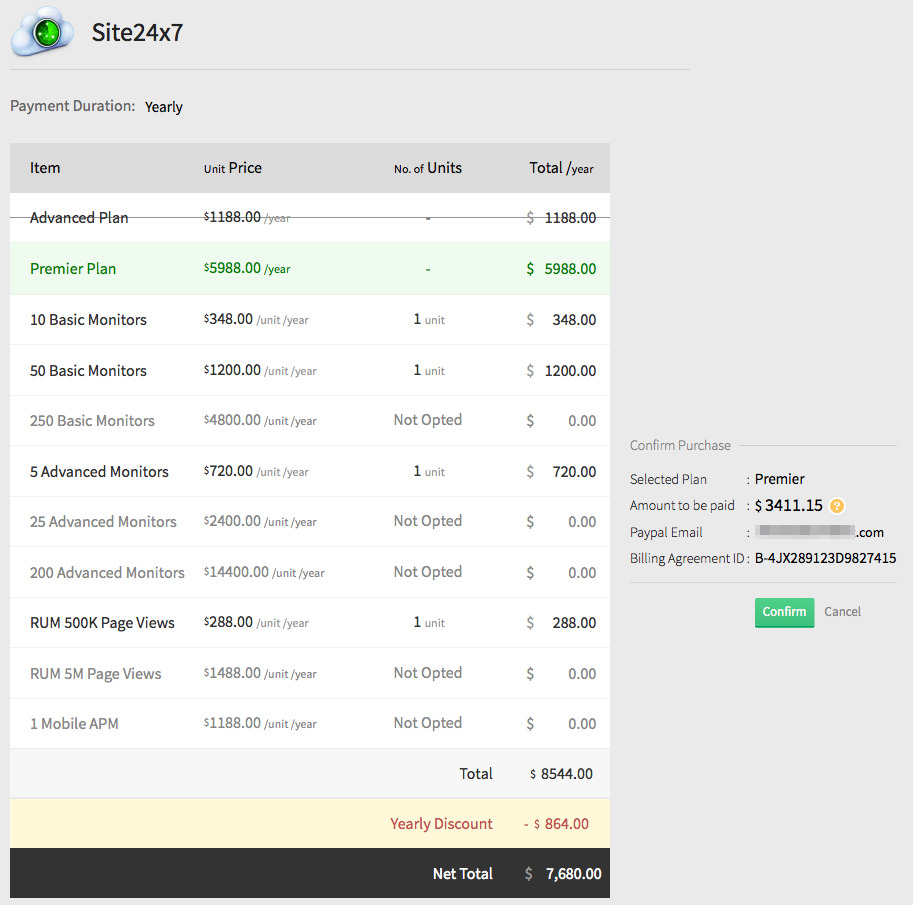Click the Cancel link

(842, 611)
